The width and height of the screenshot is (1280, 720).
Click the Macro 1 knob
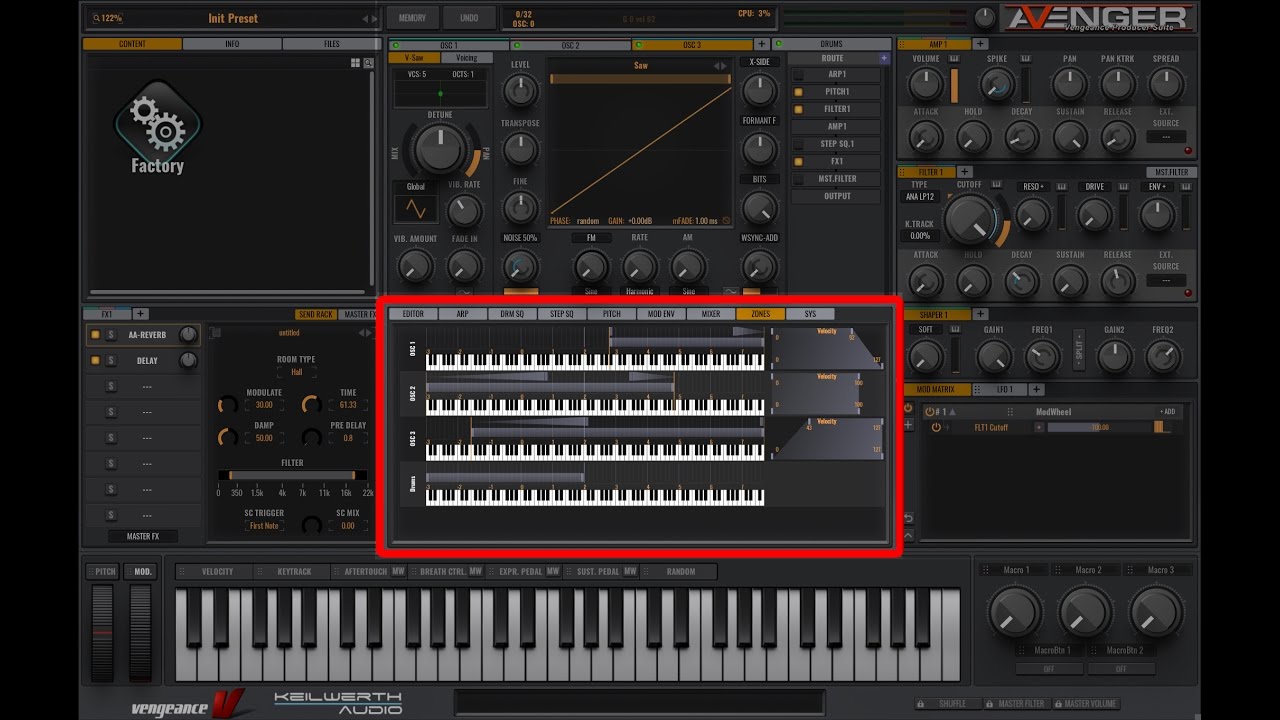point(1015,612)
